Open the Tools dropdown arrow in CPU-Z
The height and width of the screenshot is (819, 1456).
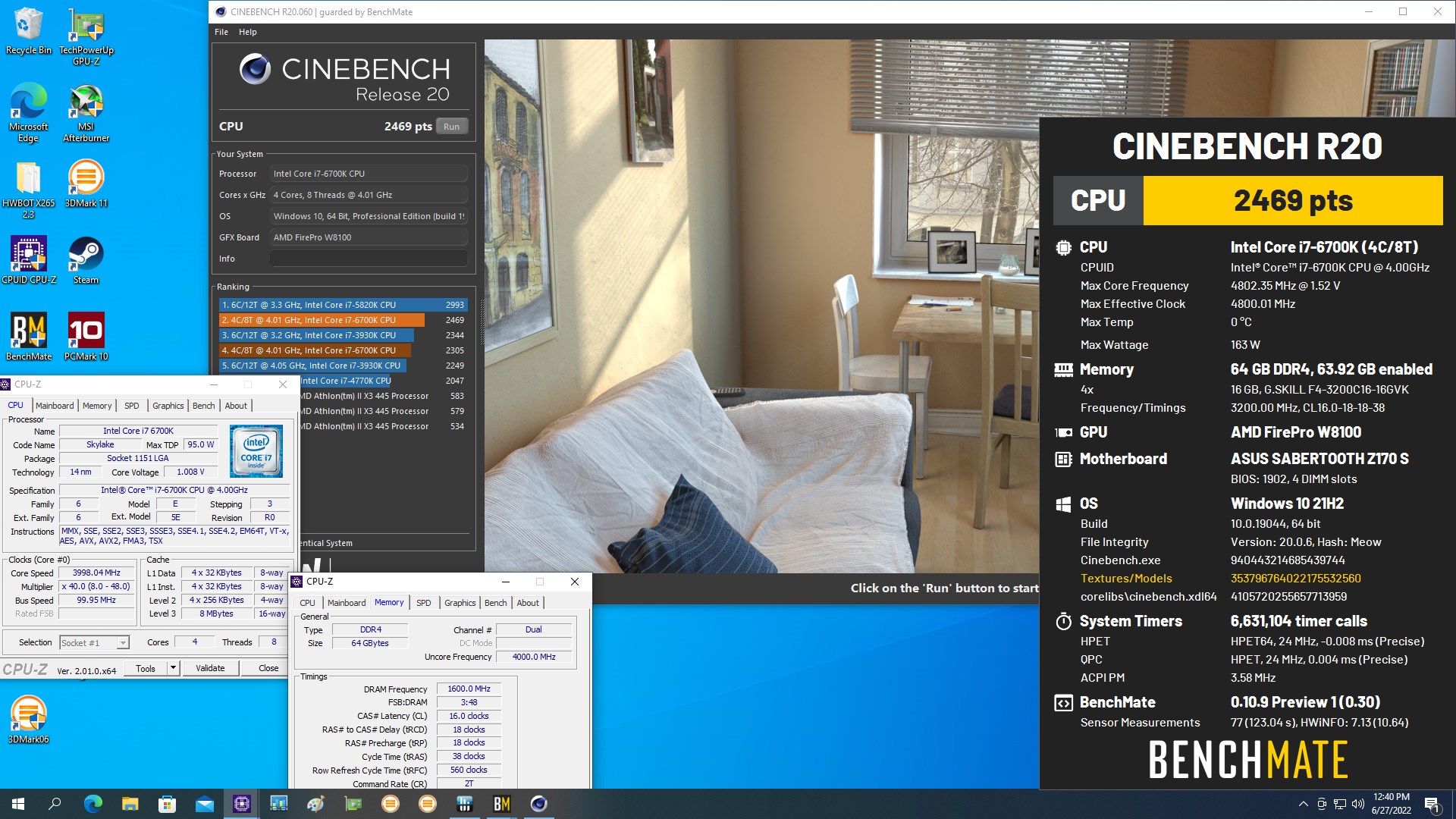(173, 668)
